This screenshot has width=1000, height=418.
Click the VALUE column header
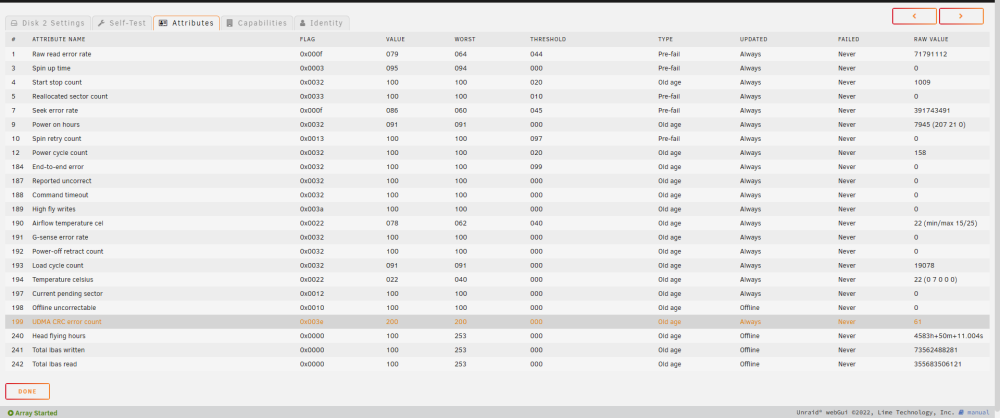pos(395,40)
